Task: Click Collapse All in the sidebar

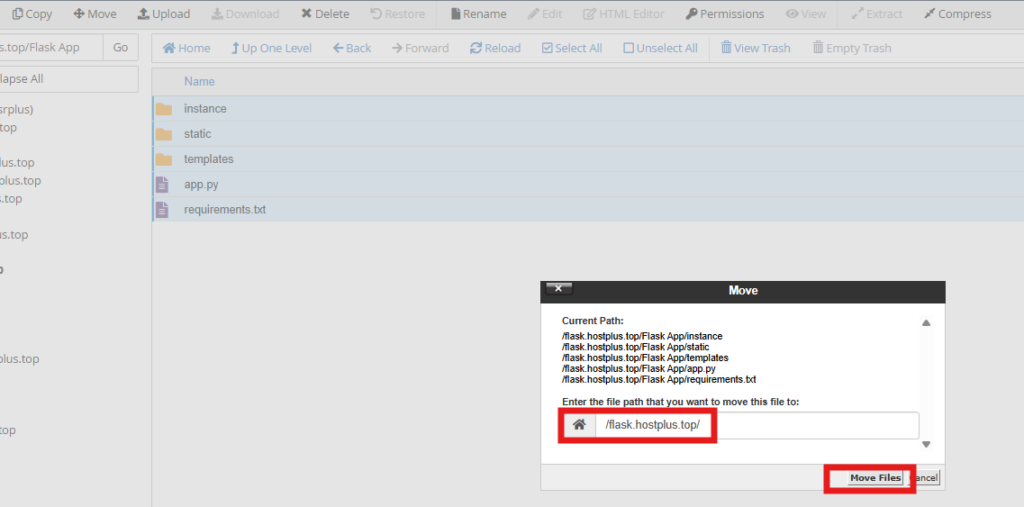Action: 69,79
